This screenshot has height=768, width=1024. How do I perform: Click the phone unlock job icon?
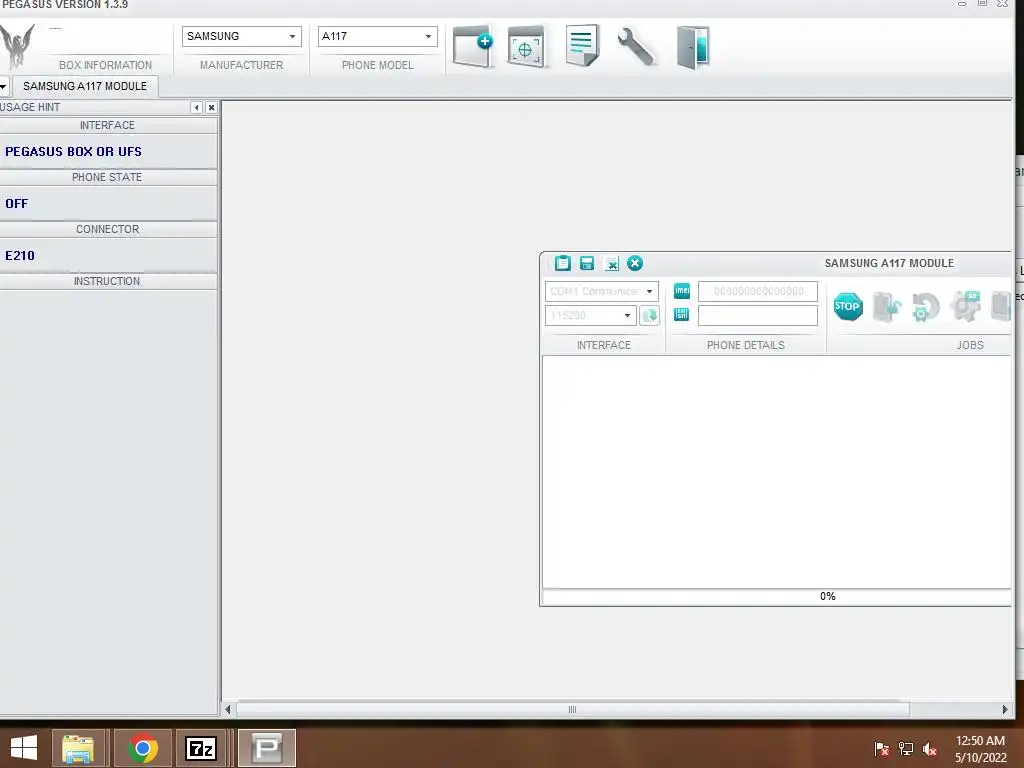coord(886,306)
